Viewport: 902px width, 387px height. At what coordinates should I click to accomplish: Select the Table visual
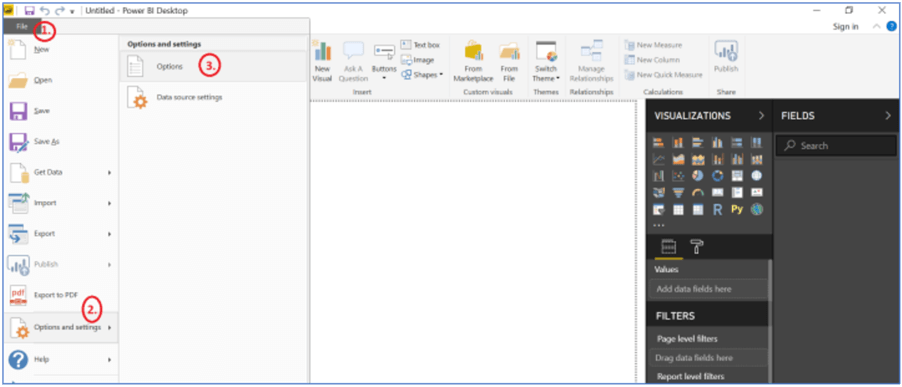click(679, 210)
